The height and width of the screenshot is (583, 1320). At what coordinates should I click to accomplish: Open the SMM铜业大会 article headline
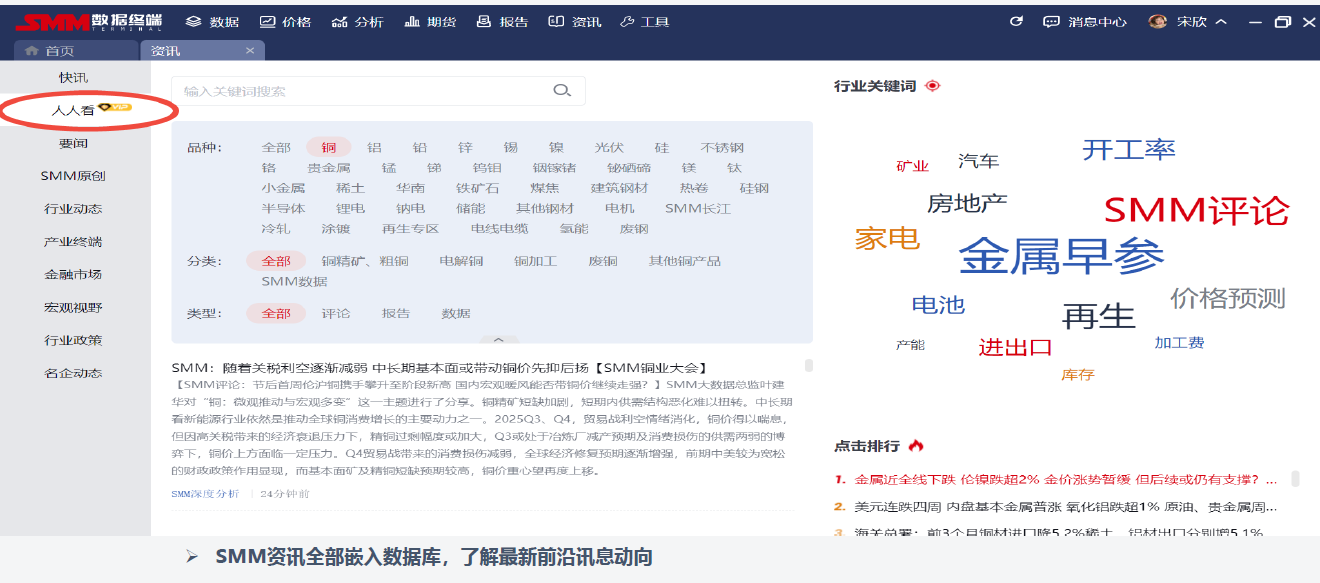point(441,368)
